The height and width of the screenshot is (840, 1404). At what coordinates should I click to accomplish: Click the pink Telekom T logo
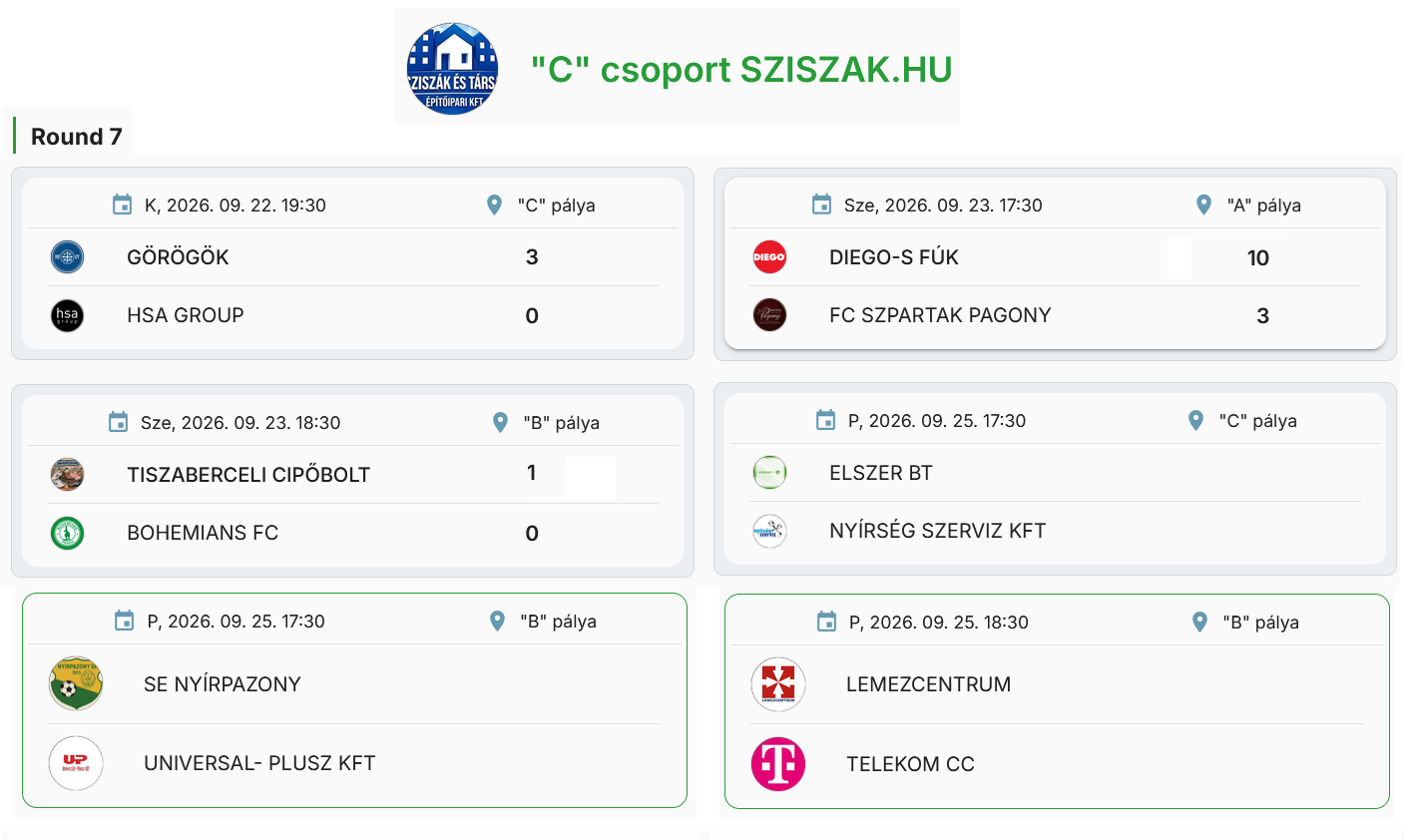click(x=778, y=764)
